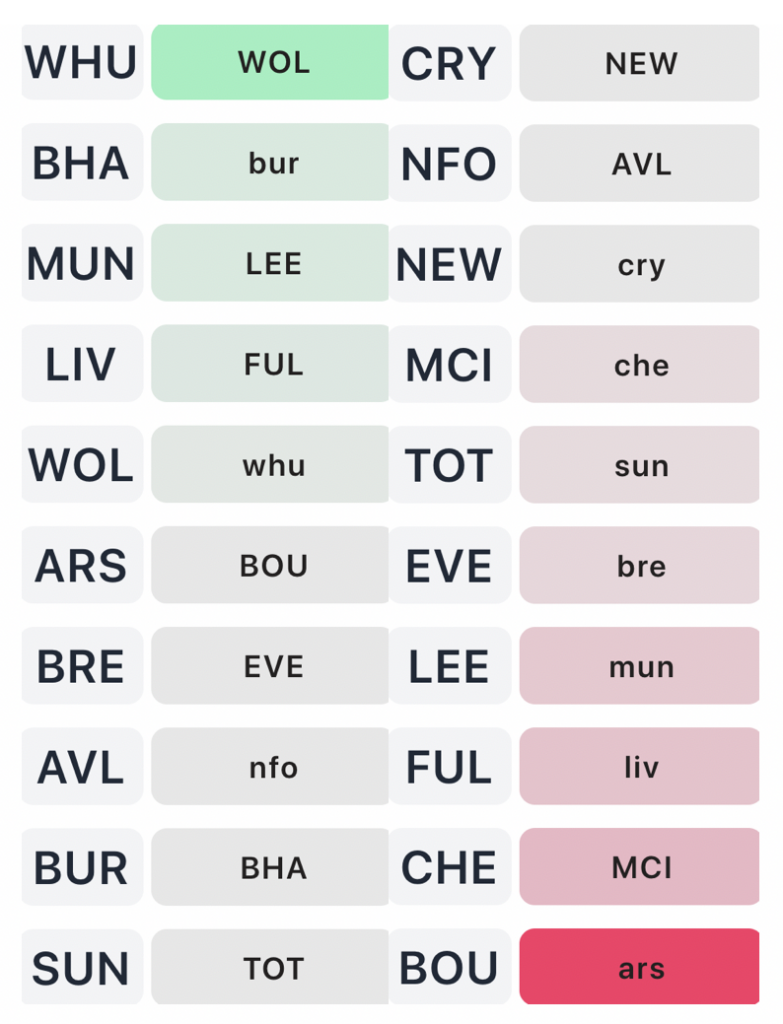
Task: Select the 'mun' fixture cell beside LEE
Action: coord(639,667)
